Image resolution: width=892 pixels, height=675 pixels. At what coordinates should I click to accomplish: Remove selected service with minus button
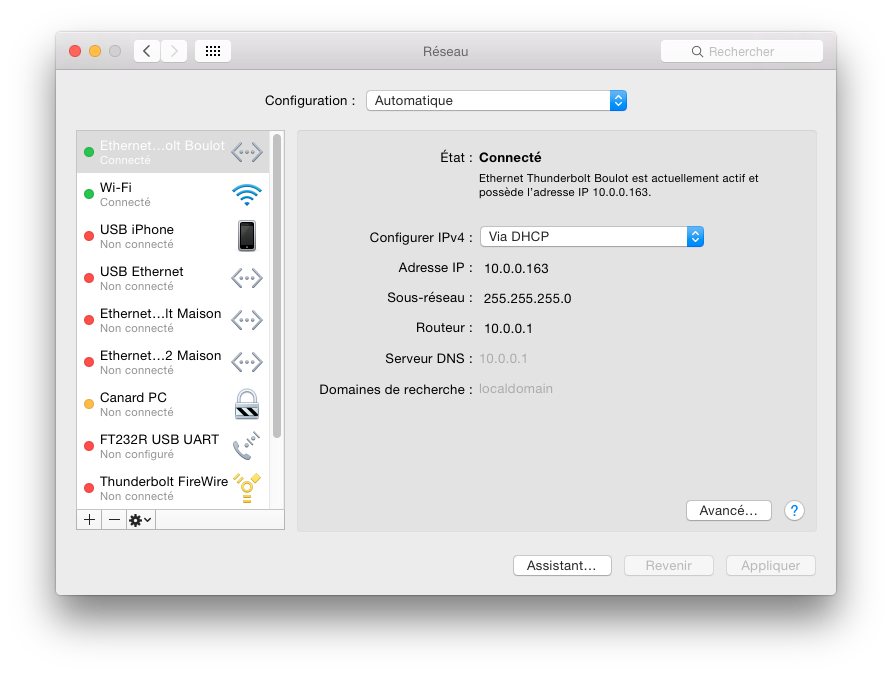[114, 520]
